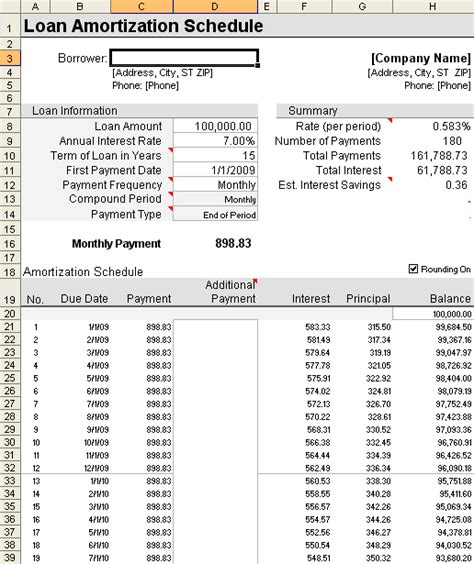Screen dimensions: 474x564
Task: Select row 20 header
Action: (x=10, y=313)
